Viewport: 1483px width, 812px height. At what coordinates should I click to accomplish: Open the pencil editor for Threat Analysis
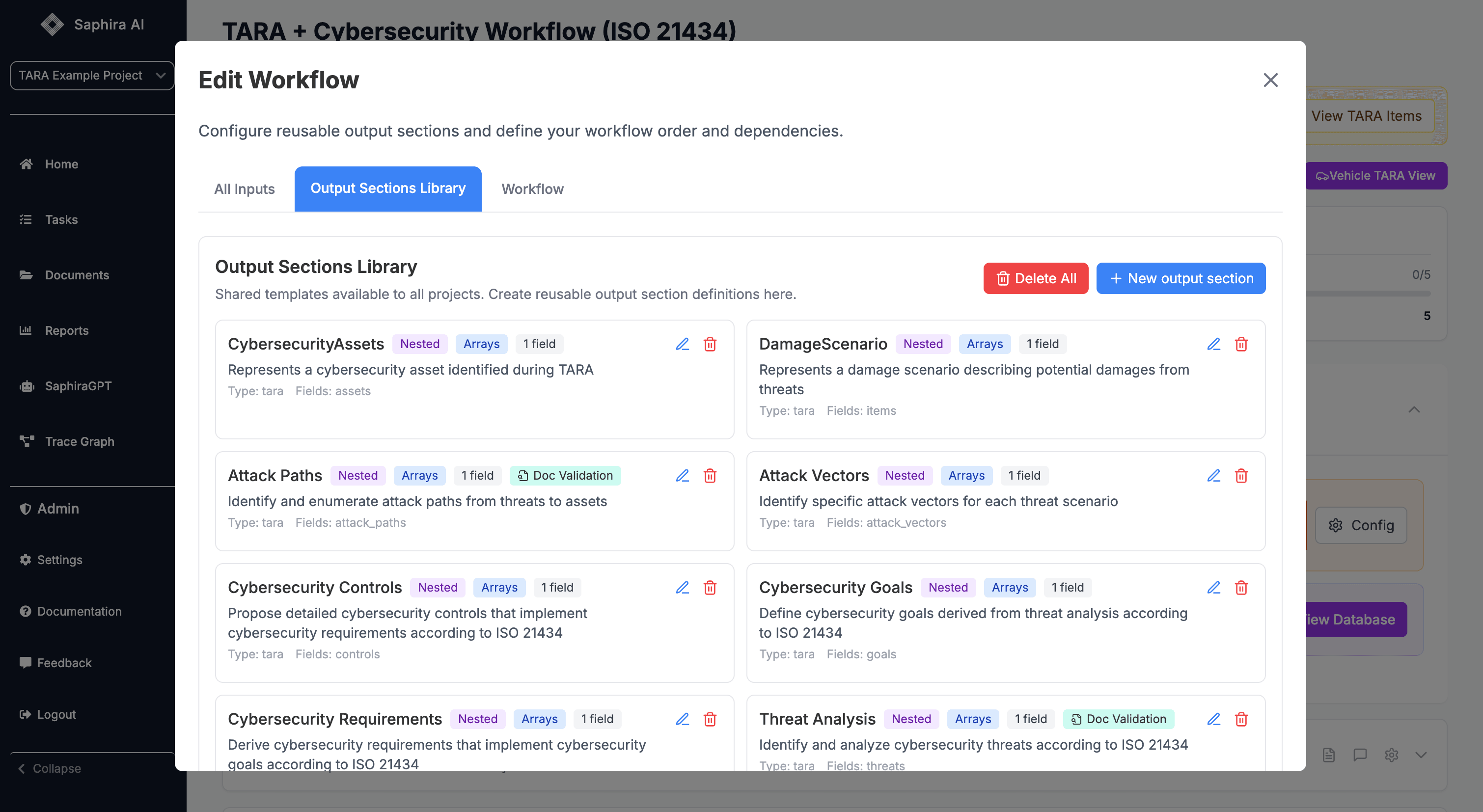click(1213, 719)
